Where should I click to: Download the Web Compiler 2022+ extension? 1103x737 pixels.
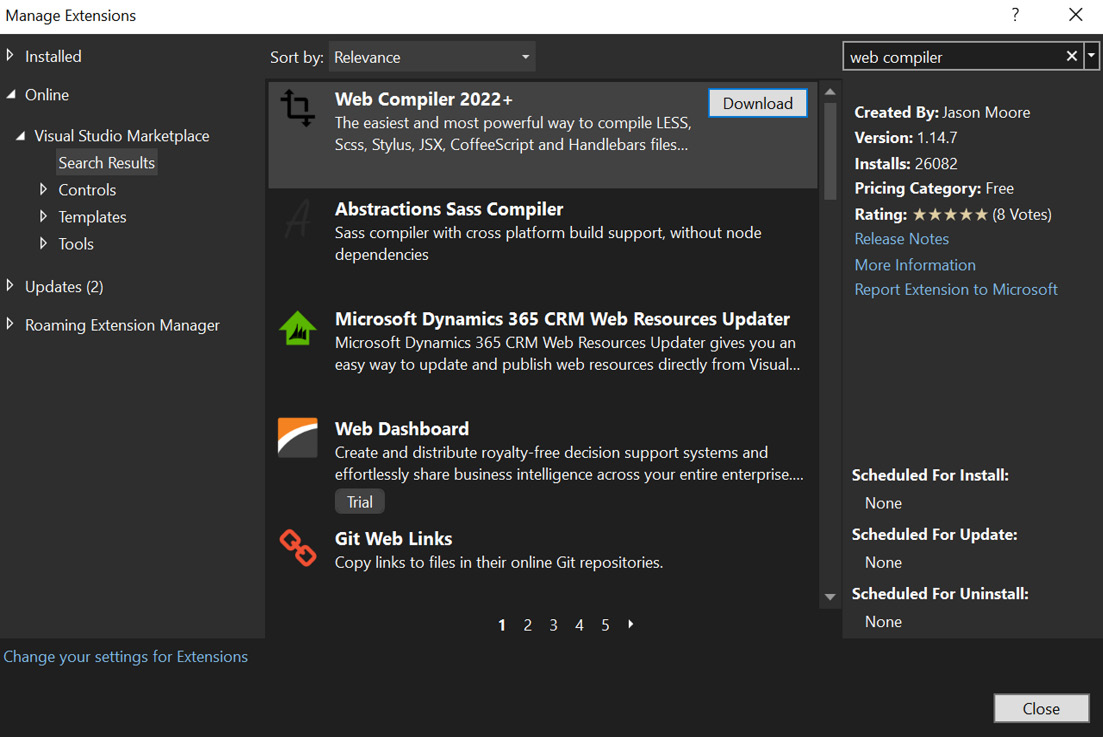758,103
